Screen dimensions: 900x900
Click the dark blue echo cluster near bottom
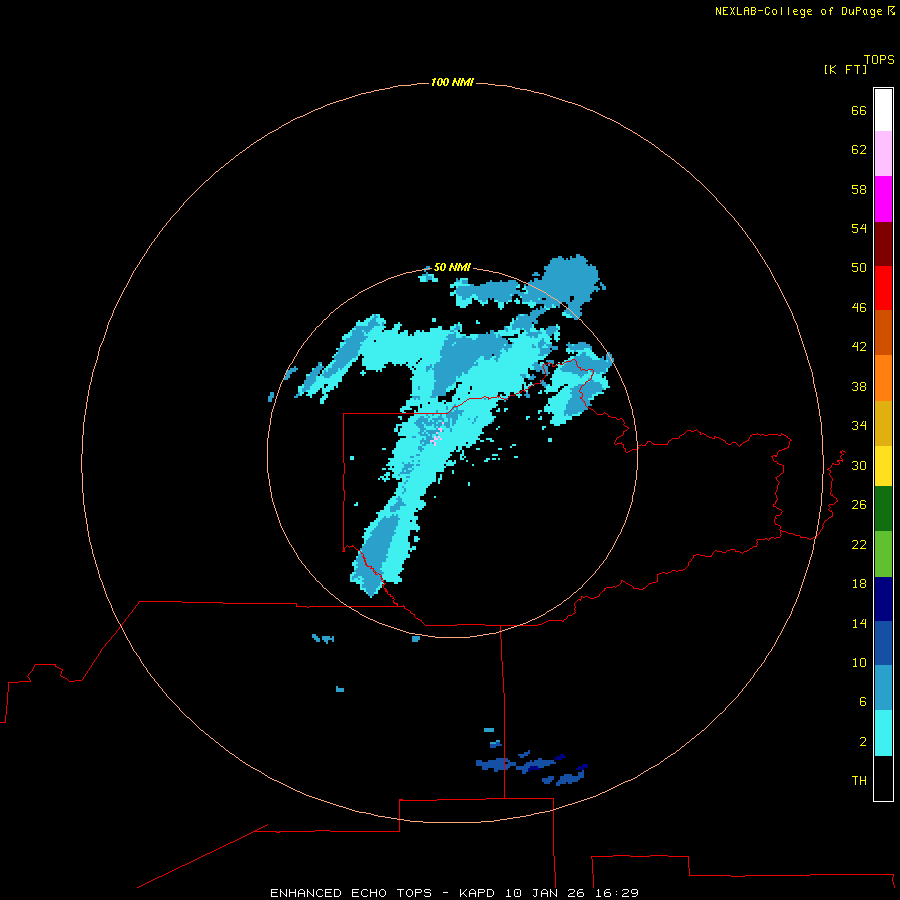(531, 767)
